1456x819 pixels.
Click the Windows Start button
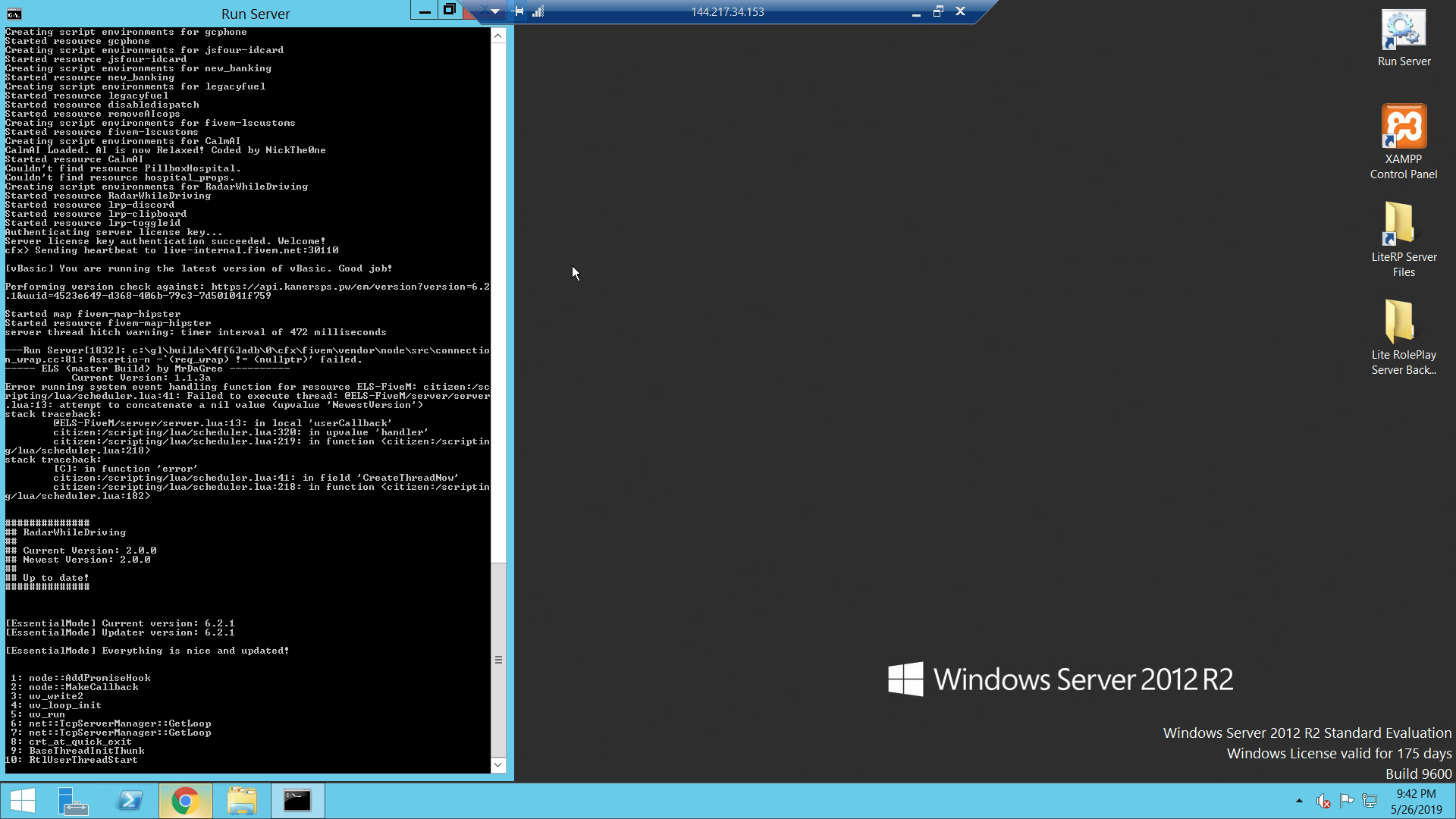point(23,801)
